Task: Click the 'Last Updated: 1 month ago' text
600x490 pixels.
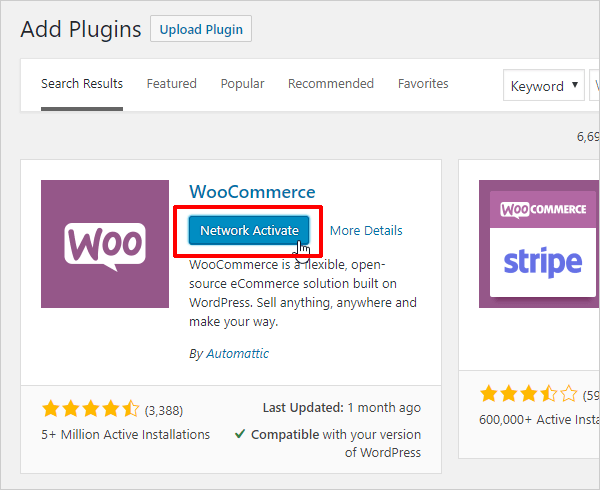Action: pyautogui.click(x=342, y=408)
